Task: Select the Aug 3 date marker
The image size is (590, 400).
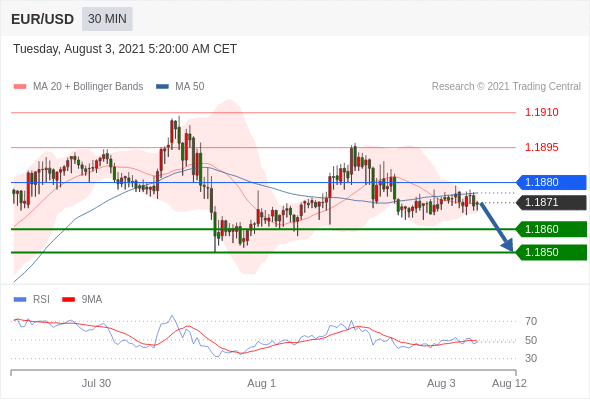Action: (x=441, y=383)
